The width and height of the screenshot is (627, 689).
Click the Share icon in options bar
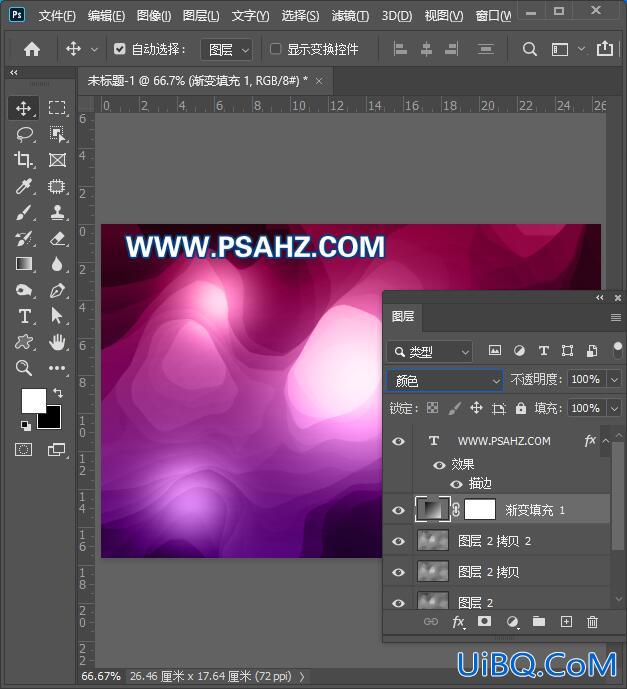point(605,48)
